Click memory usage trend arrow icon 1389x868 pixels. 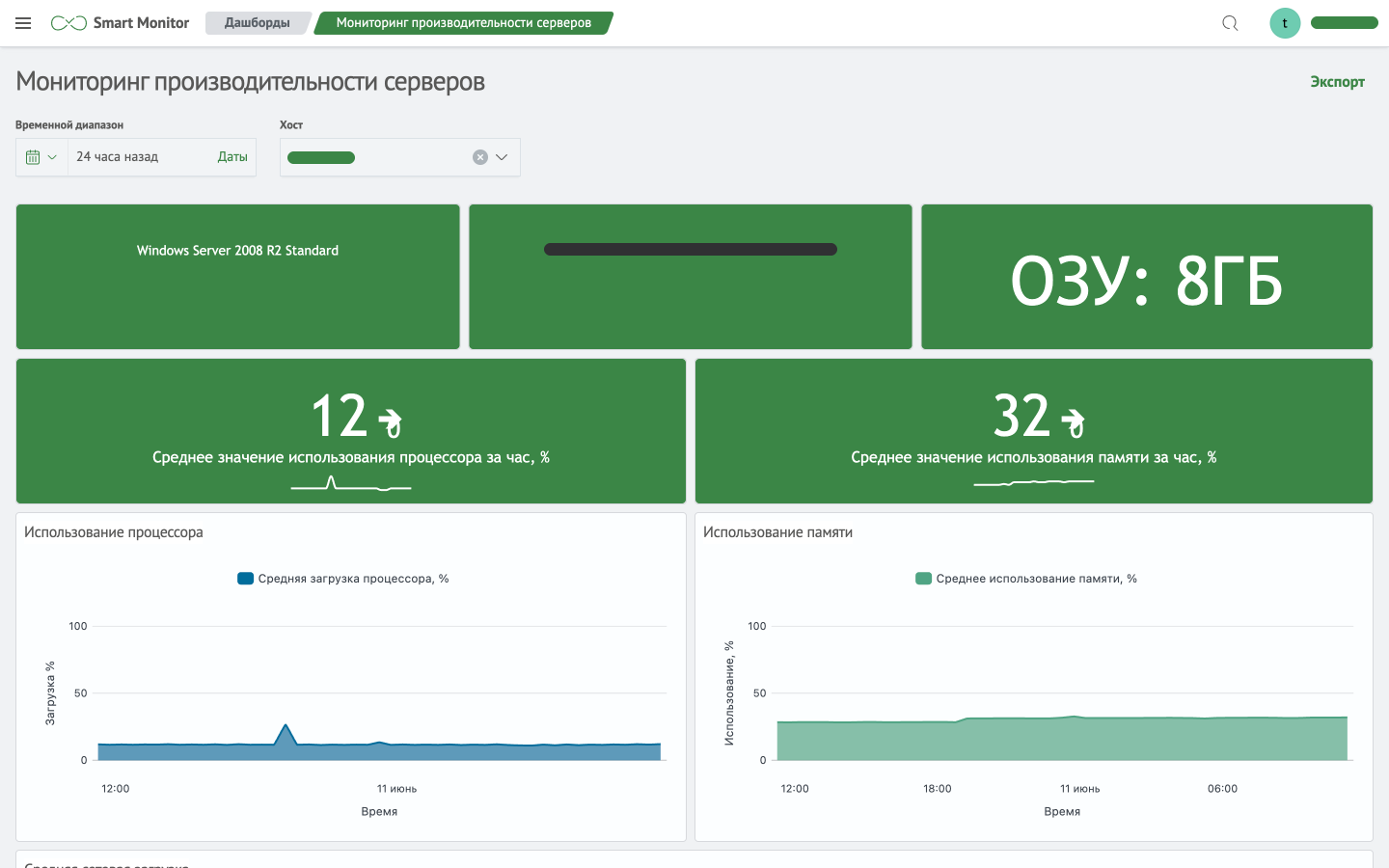tap(1072, 421)
